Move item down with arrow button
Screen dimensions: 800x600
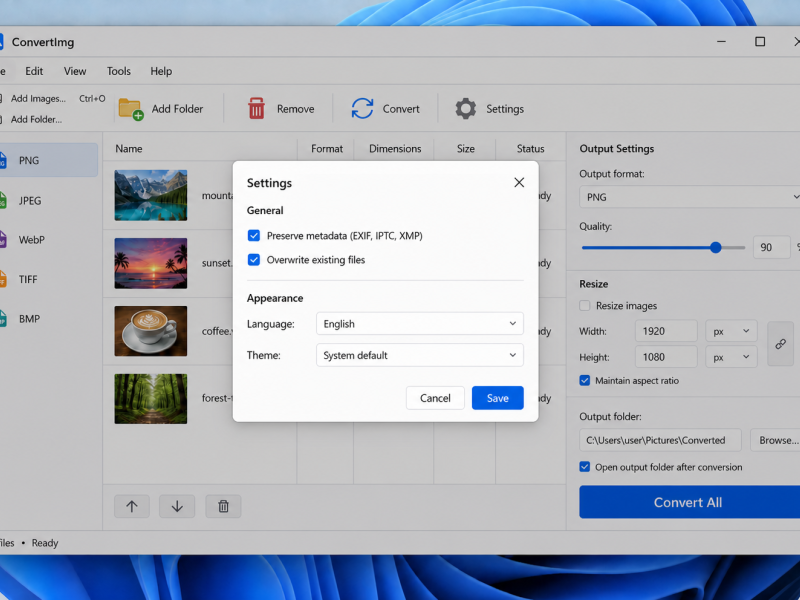(177, 506)
